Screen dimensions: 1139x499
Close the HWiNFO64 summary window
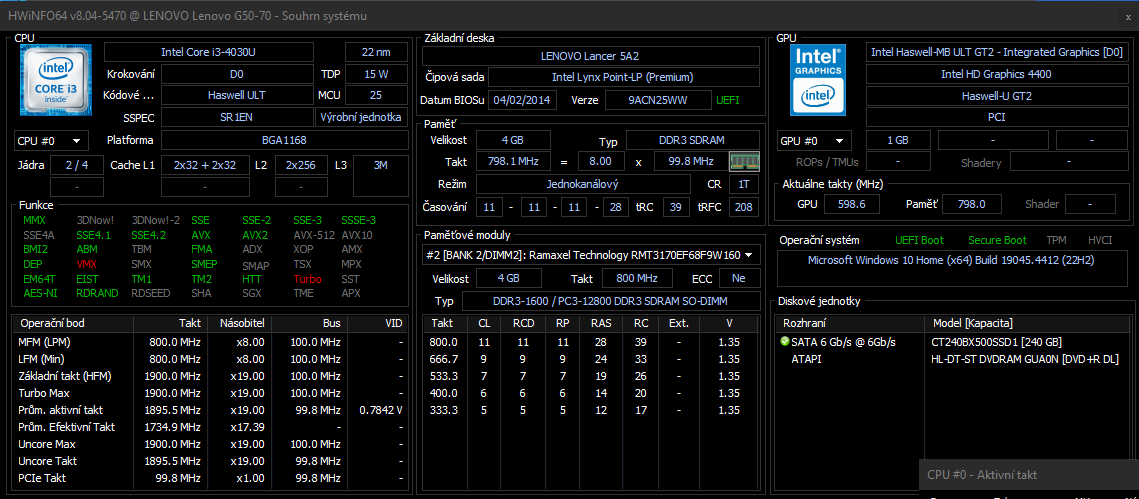coord(1128,16)
